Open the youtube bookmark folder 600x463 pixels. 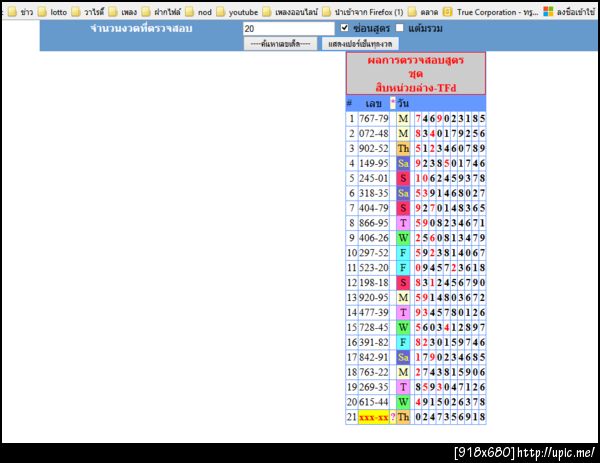[x=237, y=12]
